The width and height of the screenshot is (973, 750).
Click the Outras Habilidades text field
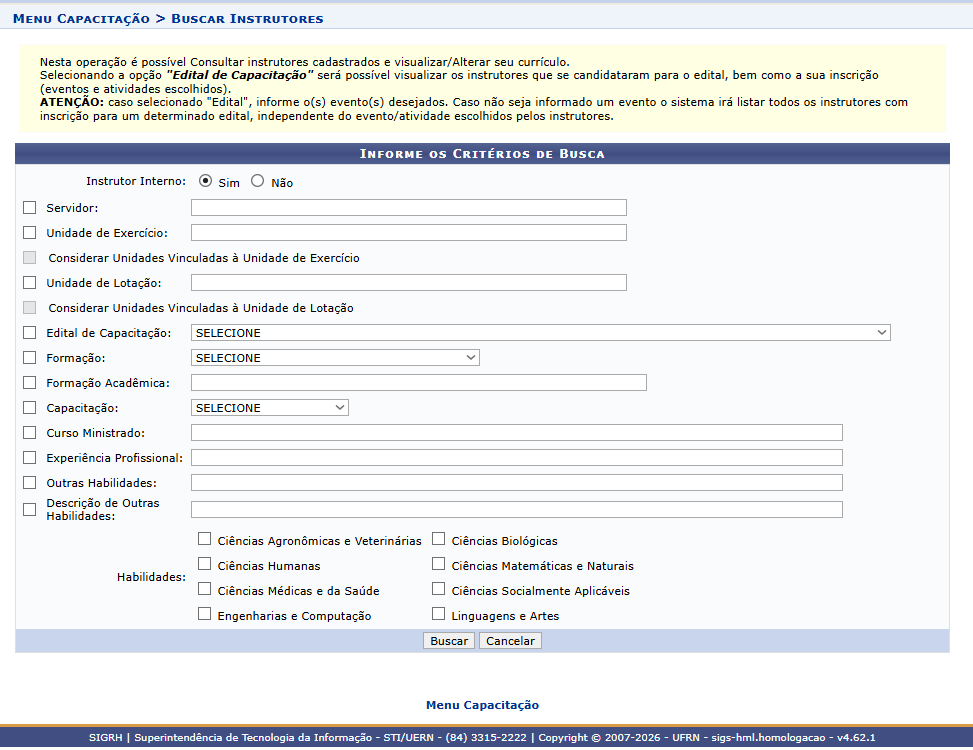click(516, 483)
